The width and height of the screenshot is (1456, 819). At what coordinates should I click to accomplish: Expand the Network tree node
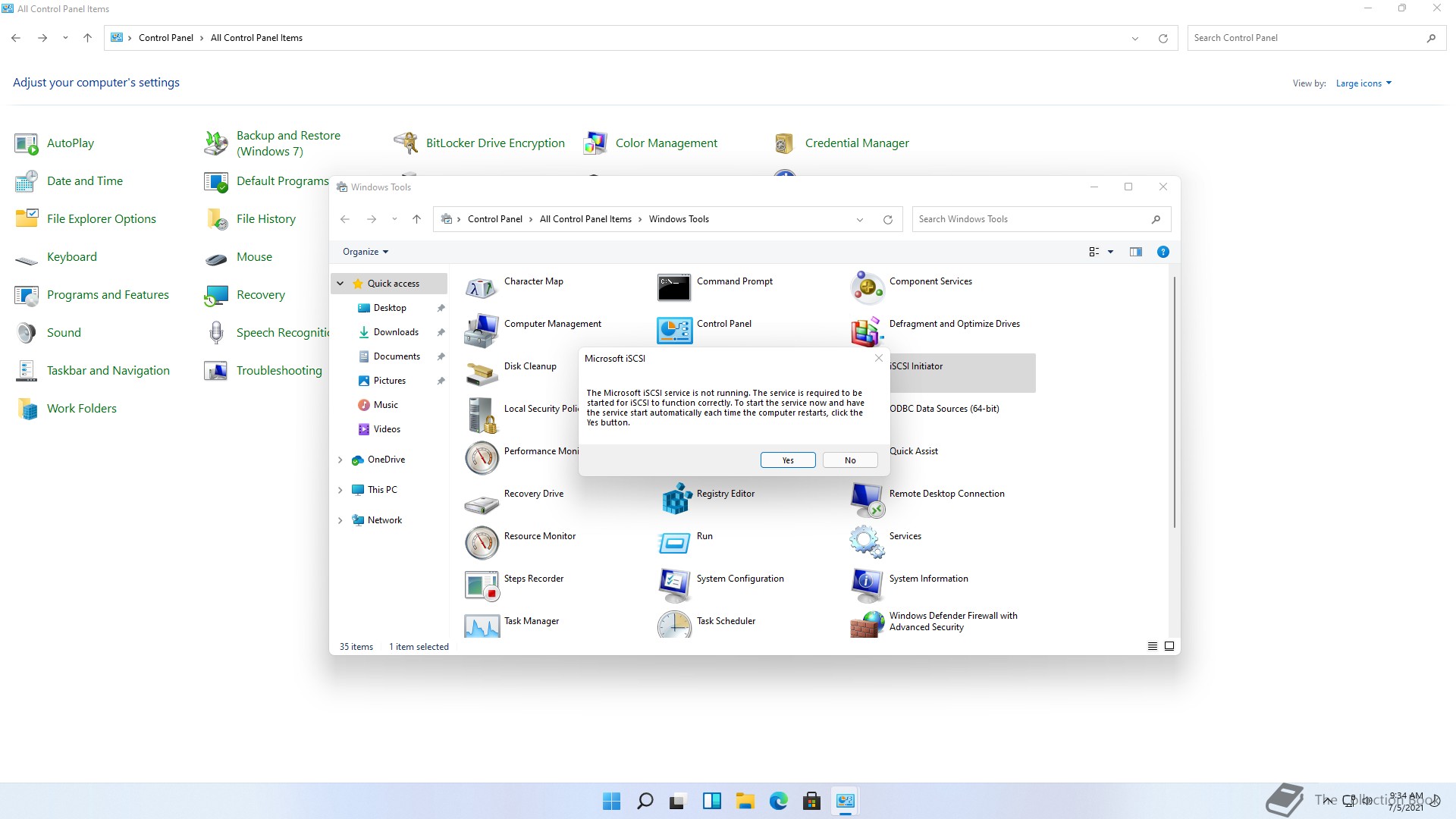(x=340, y=520)
